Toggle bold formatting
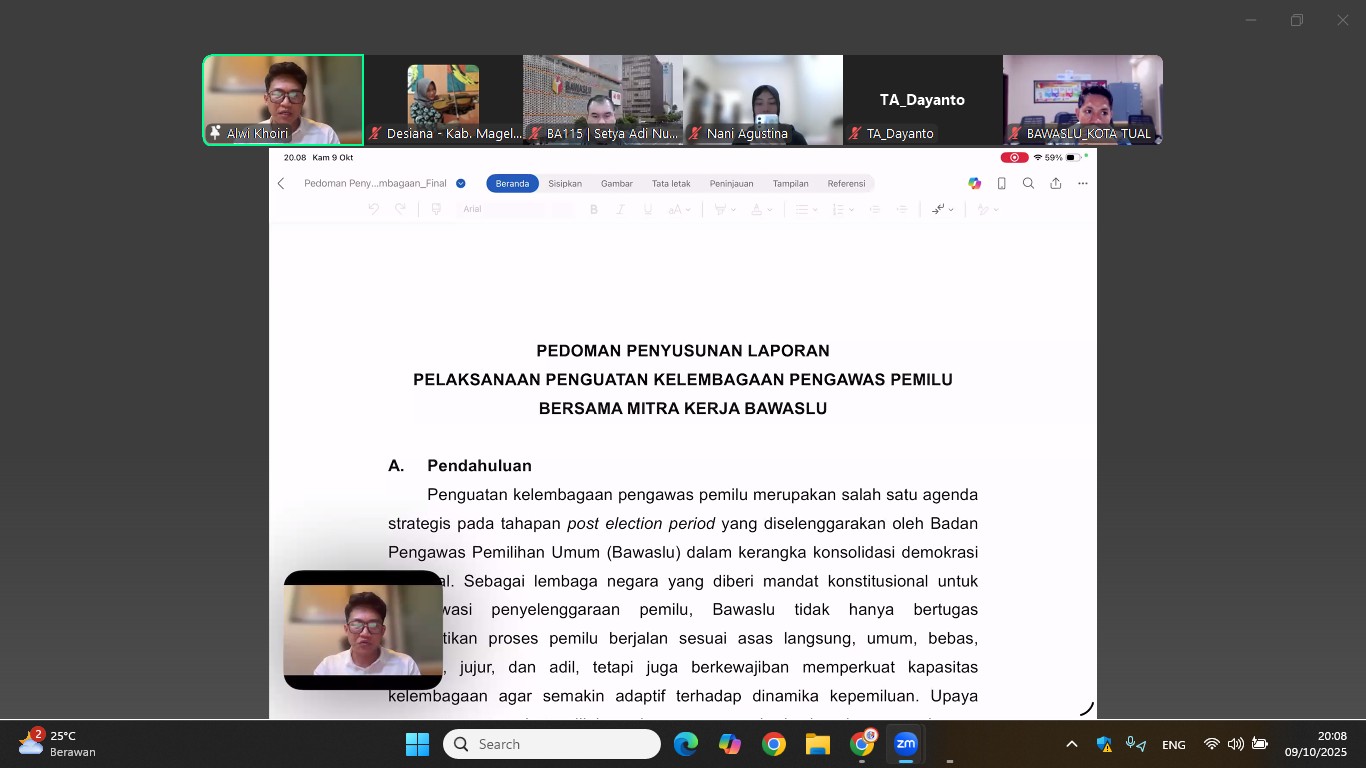 [x=593, y=209]
